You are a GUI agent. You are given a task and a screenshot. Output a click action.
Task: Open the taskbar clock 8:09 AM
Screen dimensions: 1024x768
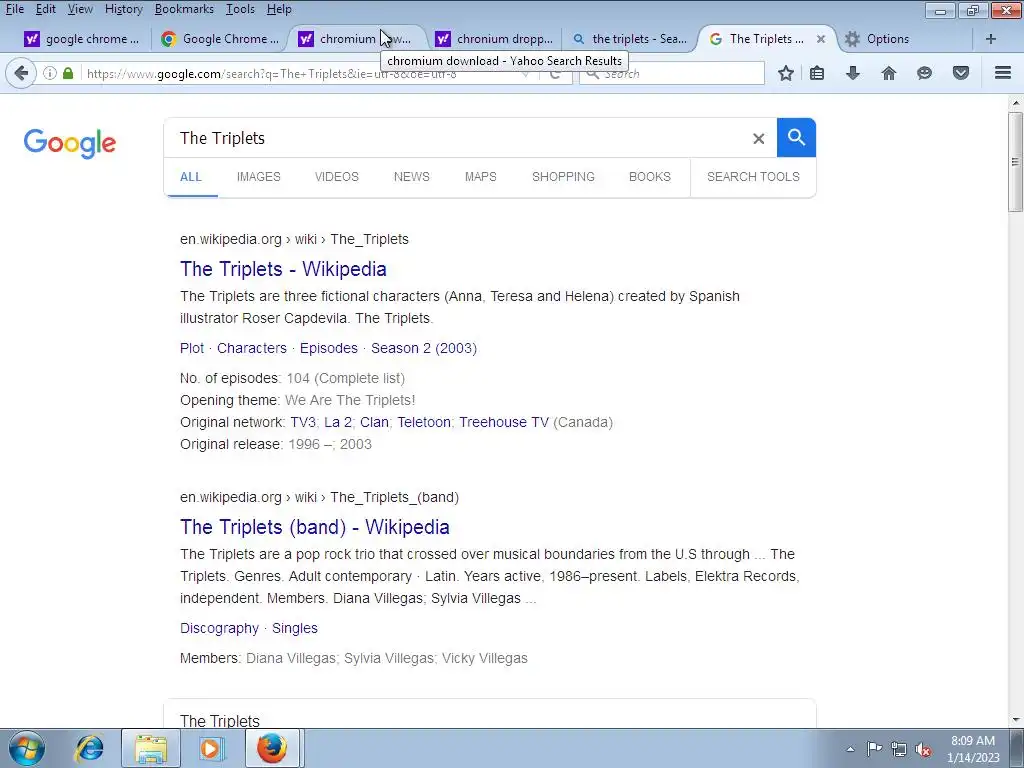(x=973, y=749)
